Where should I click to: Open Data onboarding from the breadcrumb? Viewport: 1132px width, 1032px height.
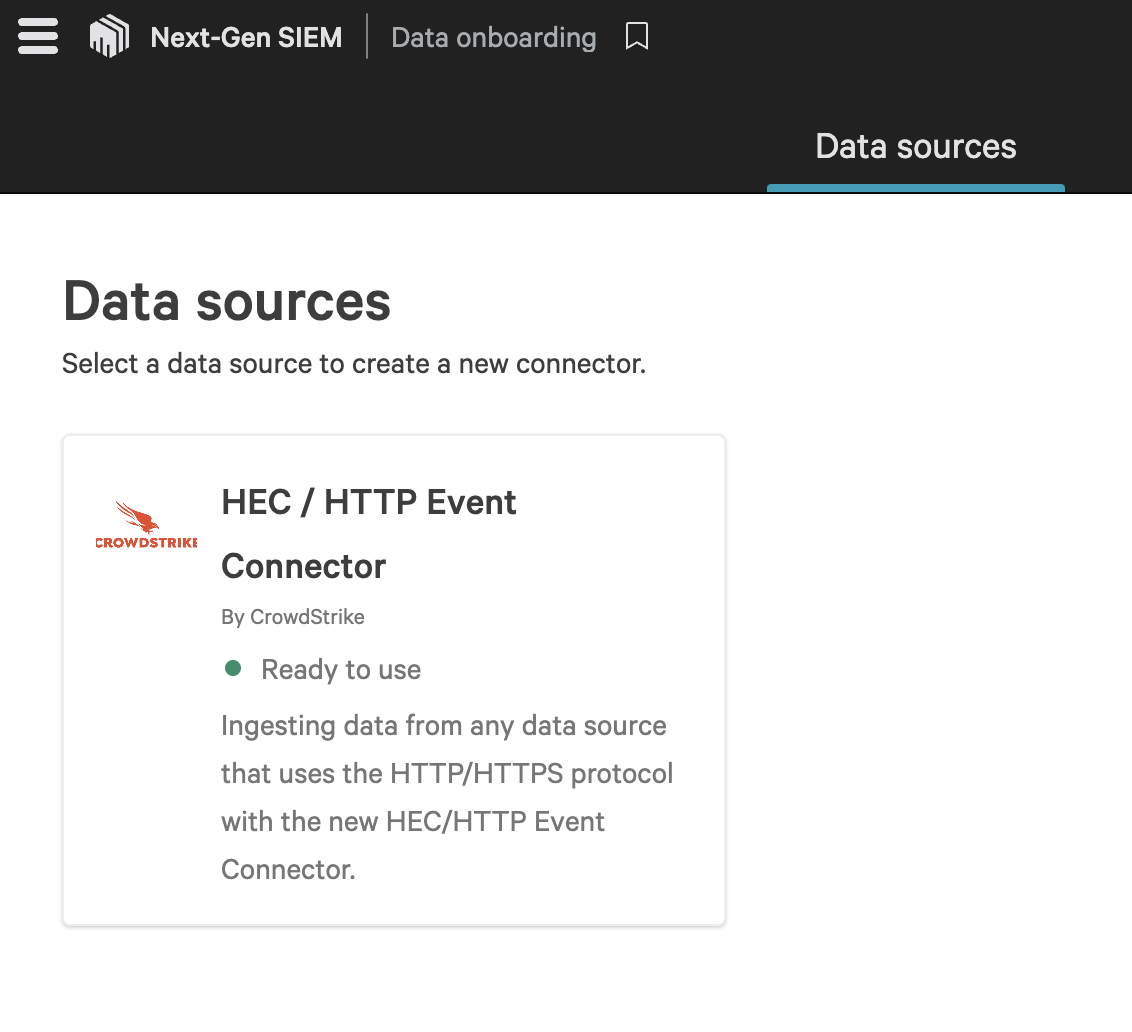click(493, 37)
